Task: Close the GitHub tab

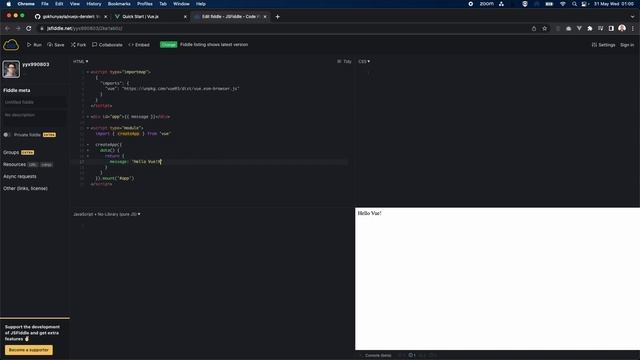Action: [x=106, y=17]
